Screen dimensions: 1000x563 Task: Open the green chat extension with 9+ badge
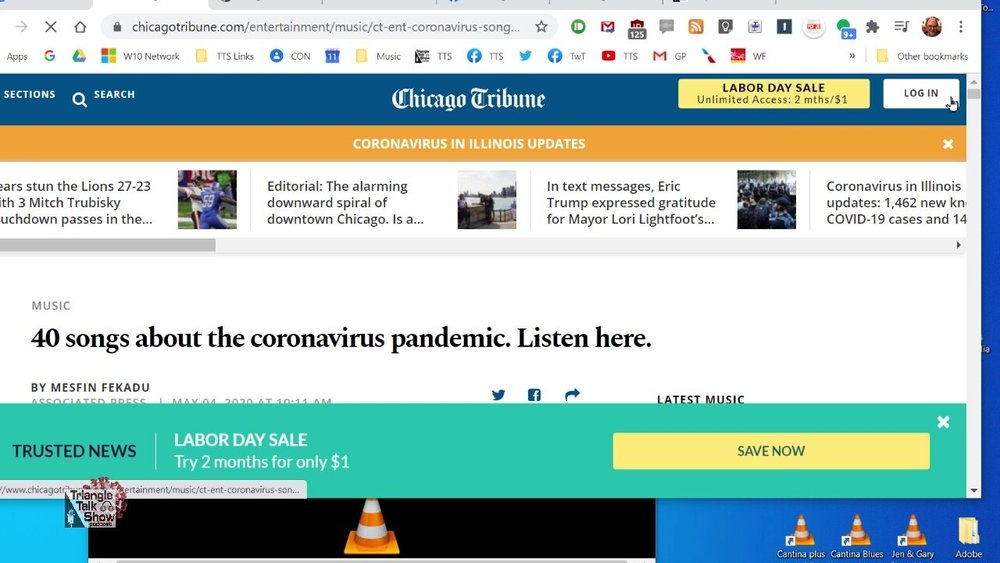pos(845,29)
